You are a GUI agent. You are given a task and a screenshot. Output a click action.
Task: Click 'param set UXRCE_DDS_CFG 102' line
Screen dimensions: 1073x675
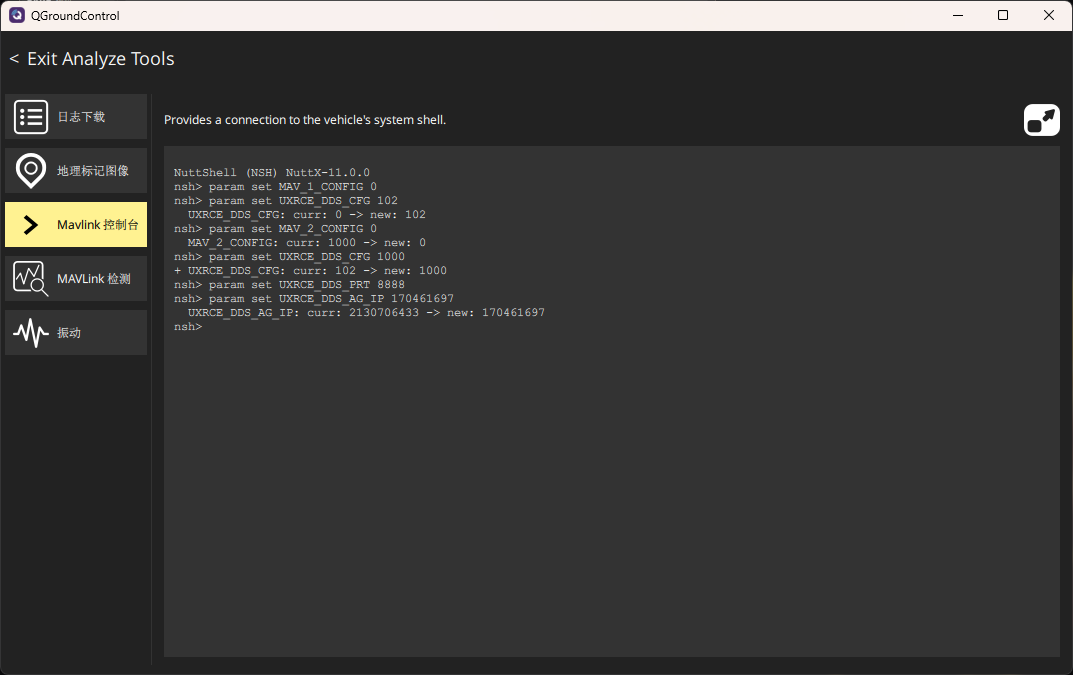click(x=285, y=201)
